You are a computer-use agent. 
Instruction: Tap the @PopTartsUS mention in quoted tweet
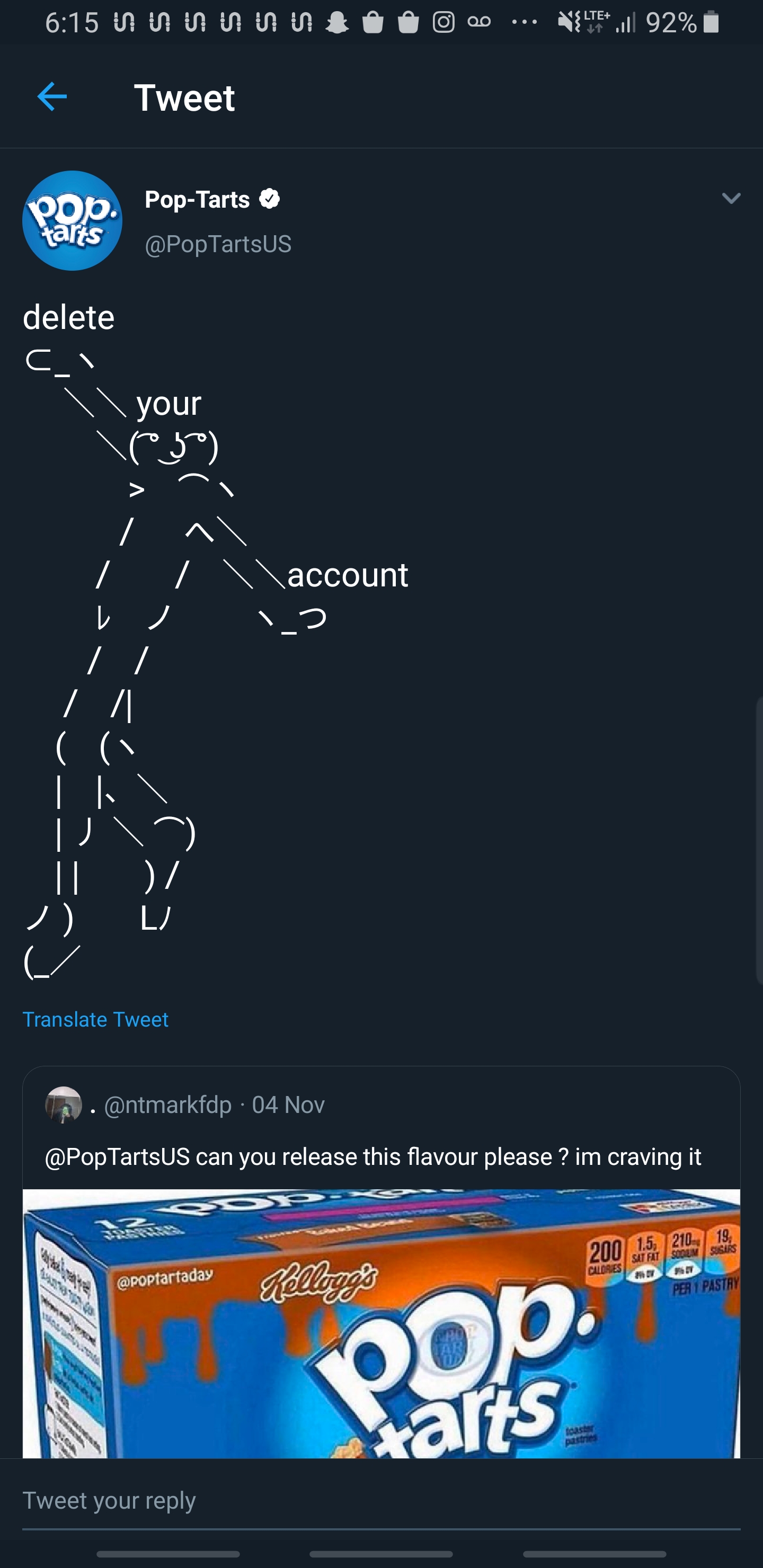point(117,1156)
